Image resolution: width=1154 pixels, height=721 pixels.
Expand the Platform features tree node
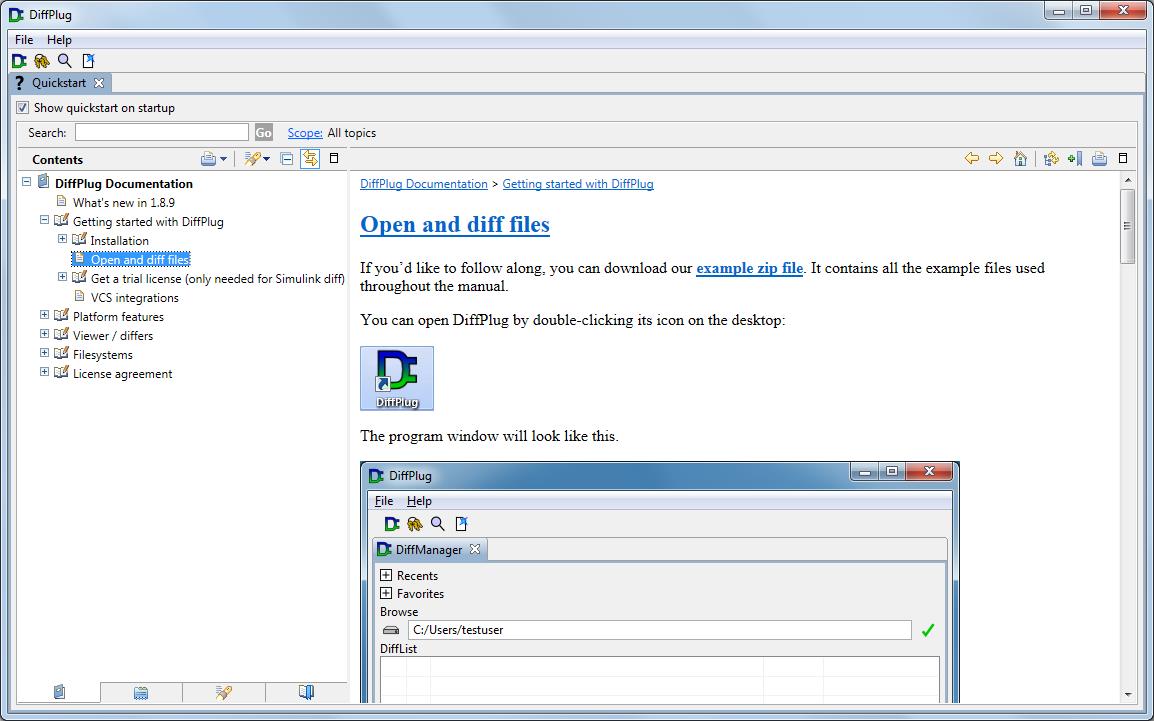click(x=43, y=316)
